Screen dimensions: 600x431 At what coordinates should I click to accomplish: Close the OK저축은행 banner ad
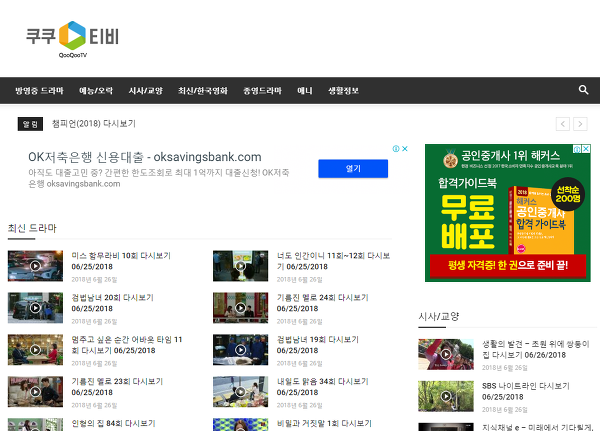click(404, 149)
